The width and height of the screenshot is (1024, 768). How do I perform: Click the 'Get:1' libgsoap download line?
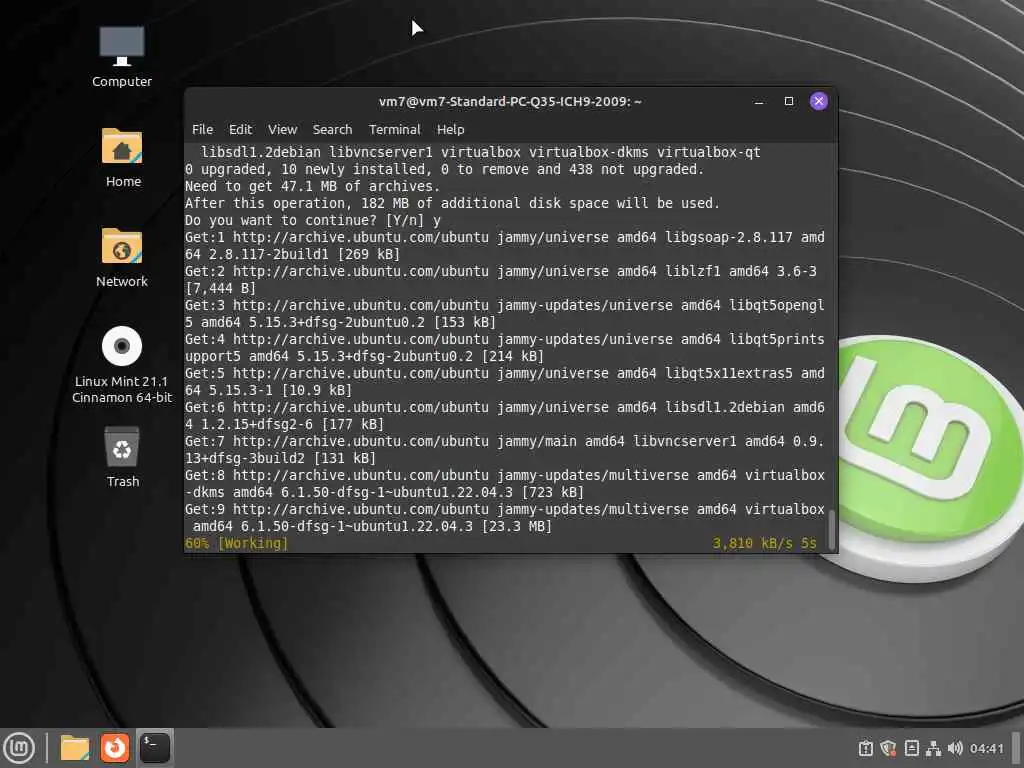[504, 246]
